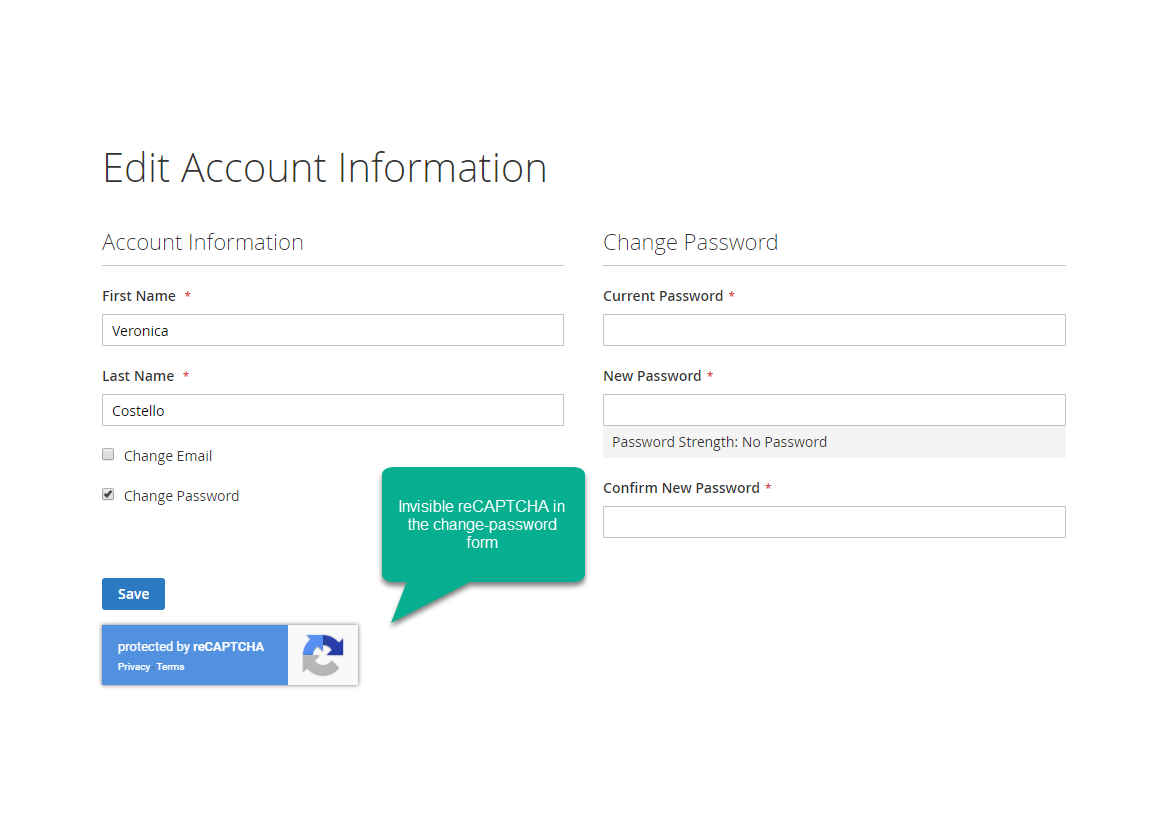Enable the Change Email checkbox
Screen dimensions: 1170x830
click(x=108, y=455)
